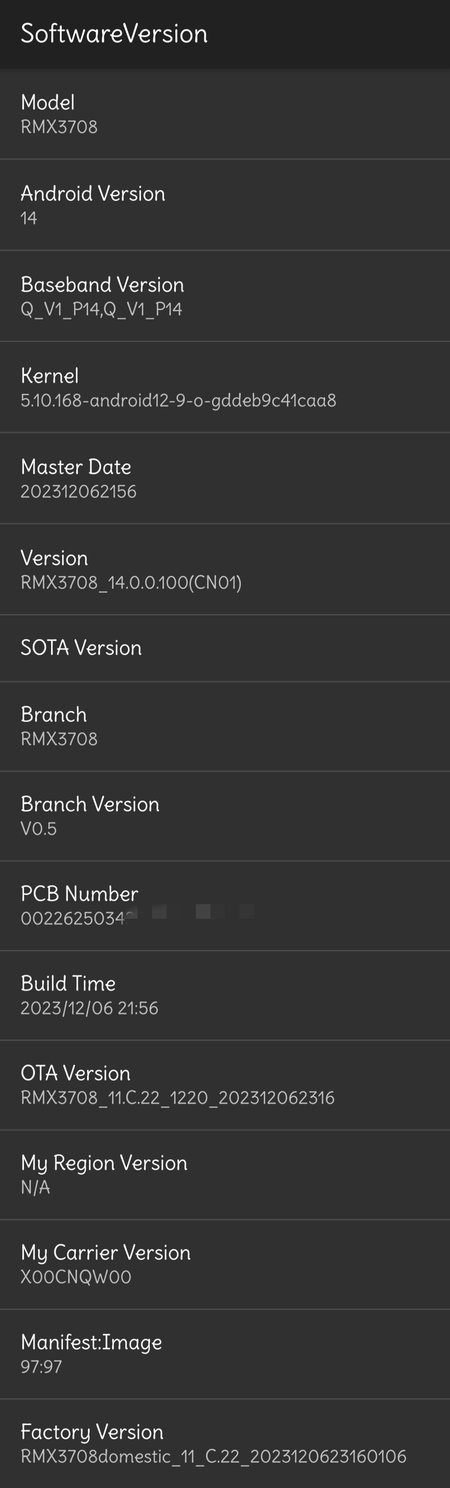Tap the Master Date row
The height and width of the screenshot is (1488, 450).
[x=225, y=478]
